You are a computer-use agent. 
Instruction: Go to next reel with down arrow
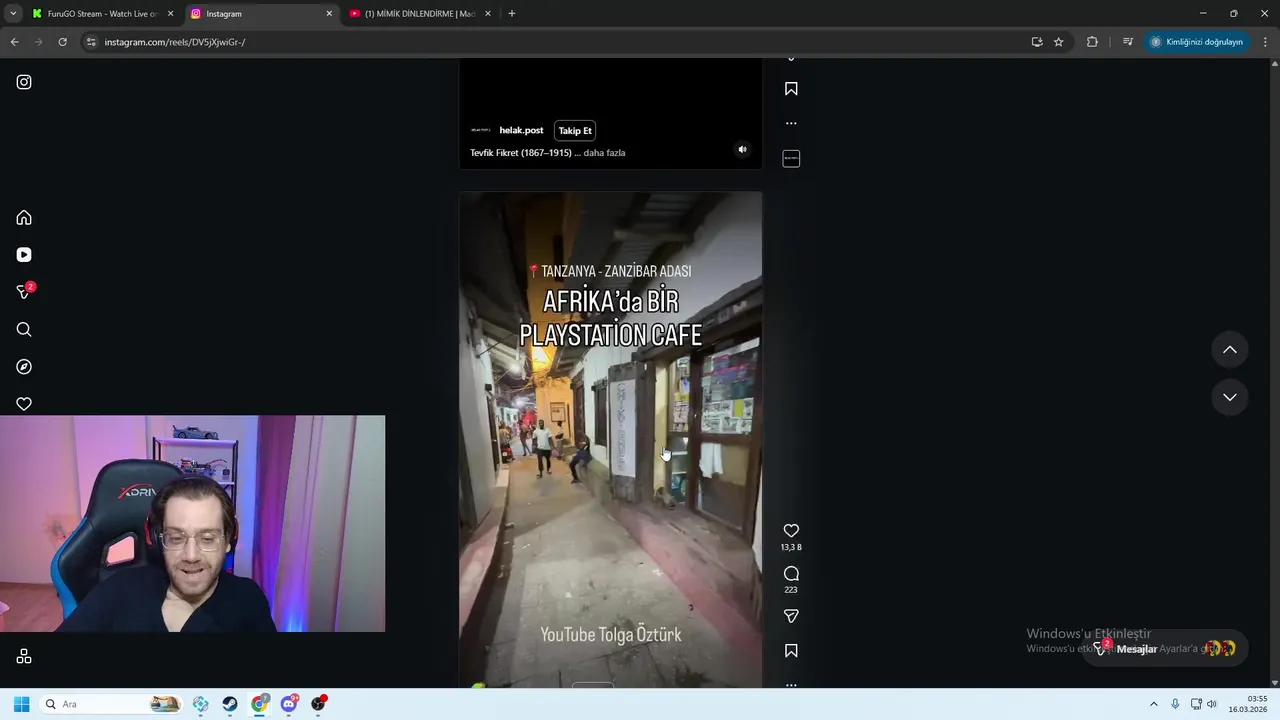coord(1230,397)
